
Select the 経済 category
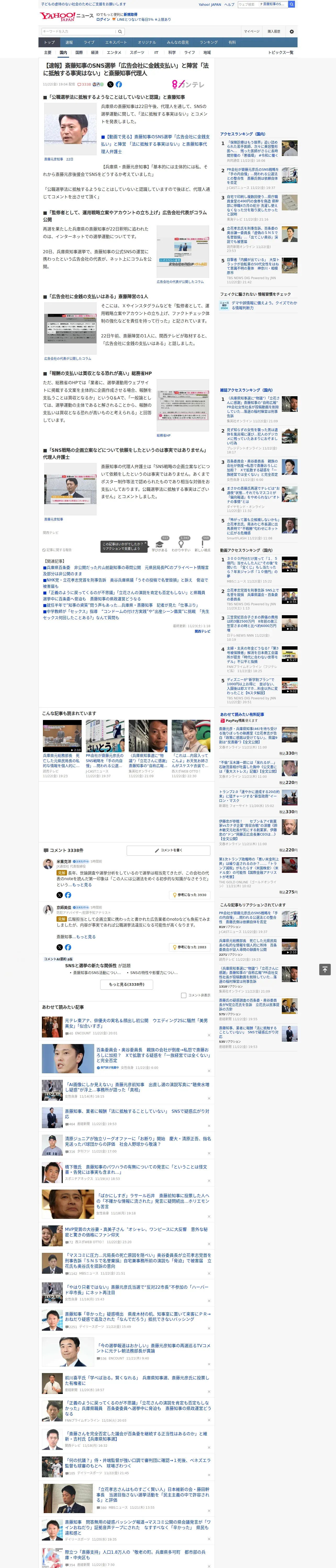tap(94, 52)
